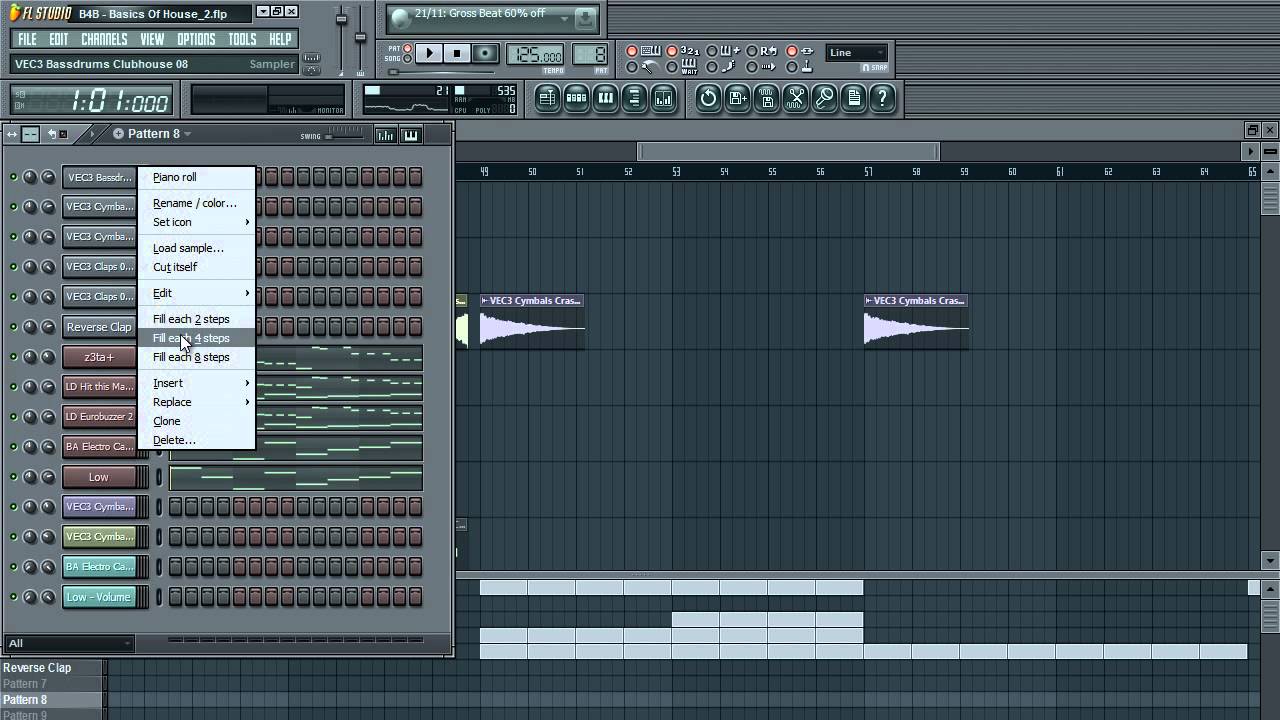Screen dimensions: 1280x720
Task: Click the undo history circular arrow icon
Action: [x=708, y=98]
